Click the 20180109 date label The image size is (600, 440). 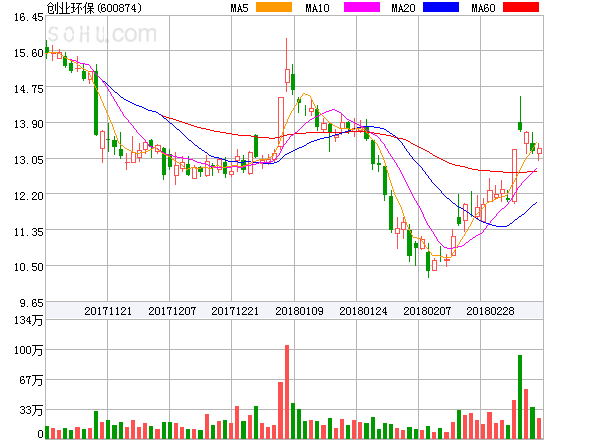299,311
